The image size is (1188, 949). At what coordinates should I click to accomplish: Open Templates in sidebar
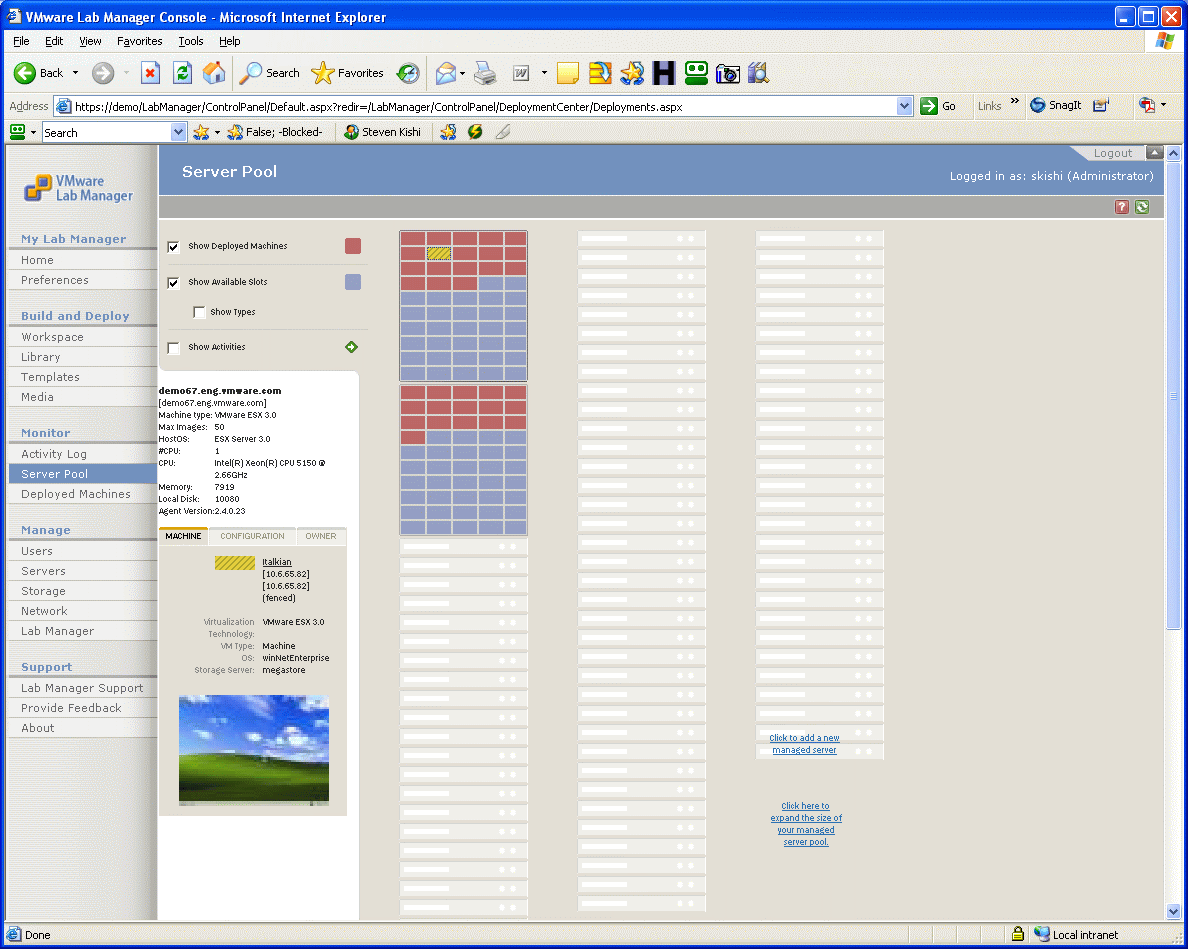coord(50,377)
